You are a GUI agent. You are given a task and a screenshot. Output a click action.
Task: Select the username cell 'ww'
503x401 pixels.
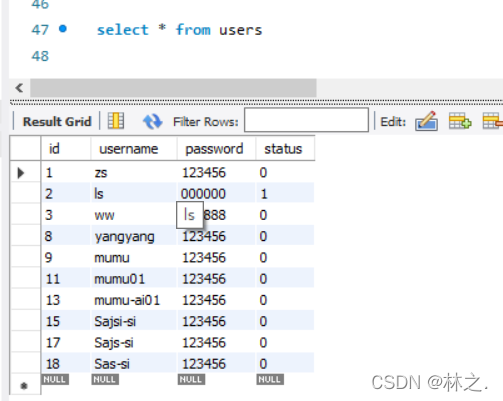pyautogui.click(x=134, y=215)
